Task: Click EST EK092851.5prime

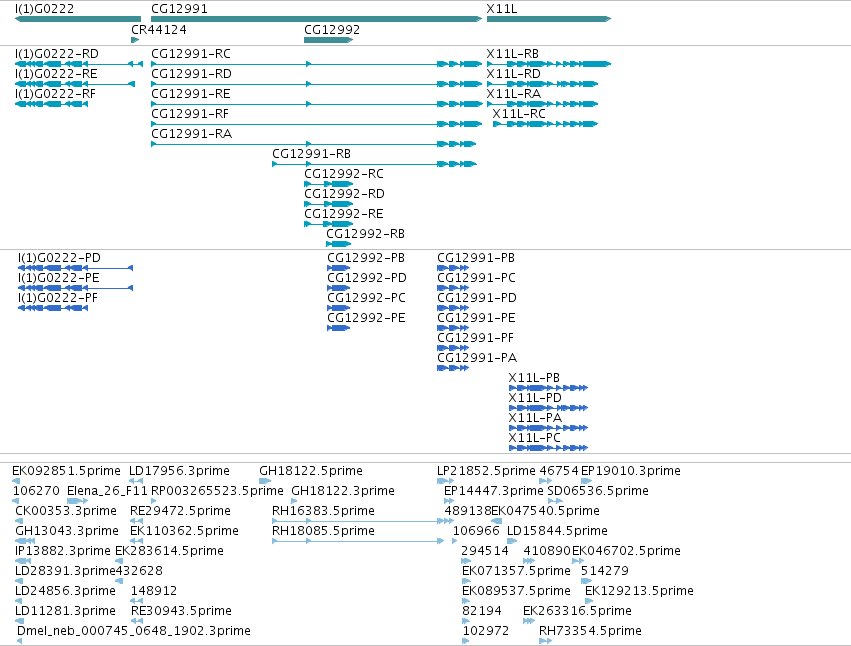Action: [66, 471]
